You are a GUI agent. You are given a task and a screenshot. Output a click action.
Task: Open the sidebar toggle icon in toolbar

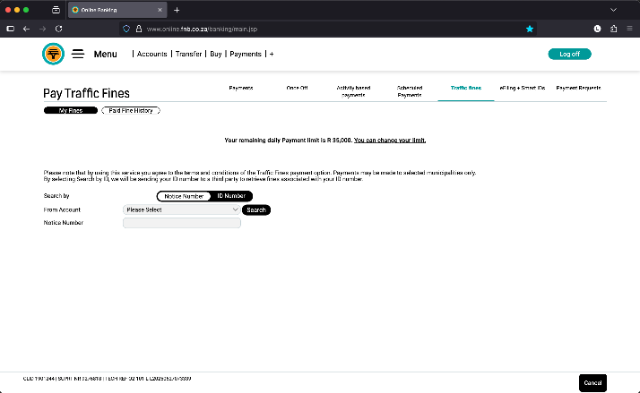10,29
